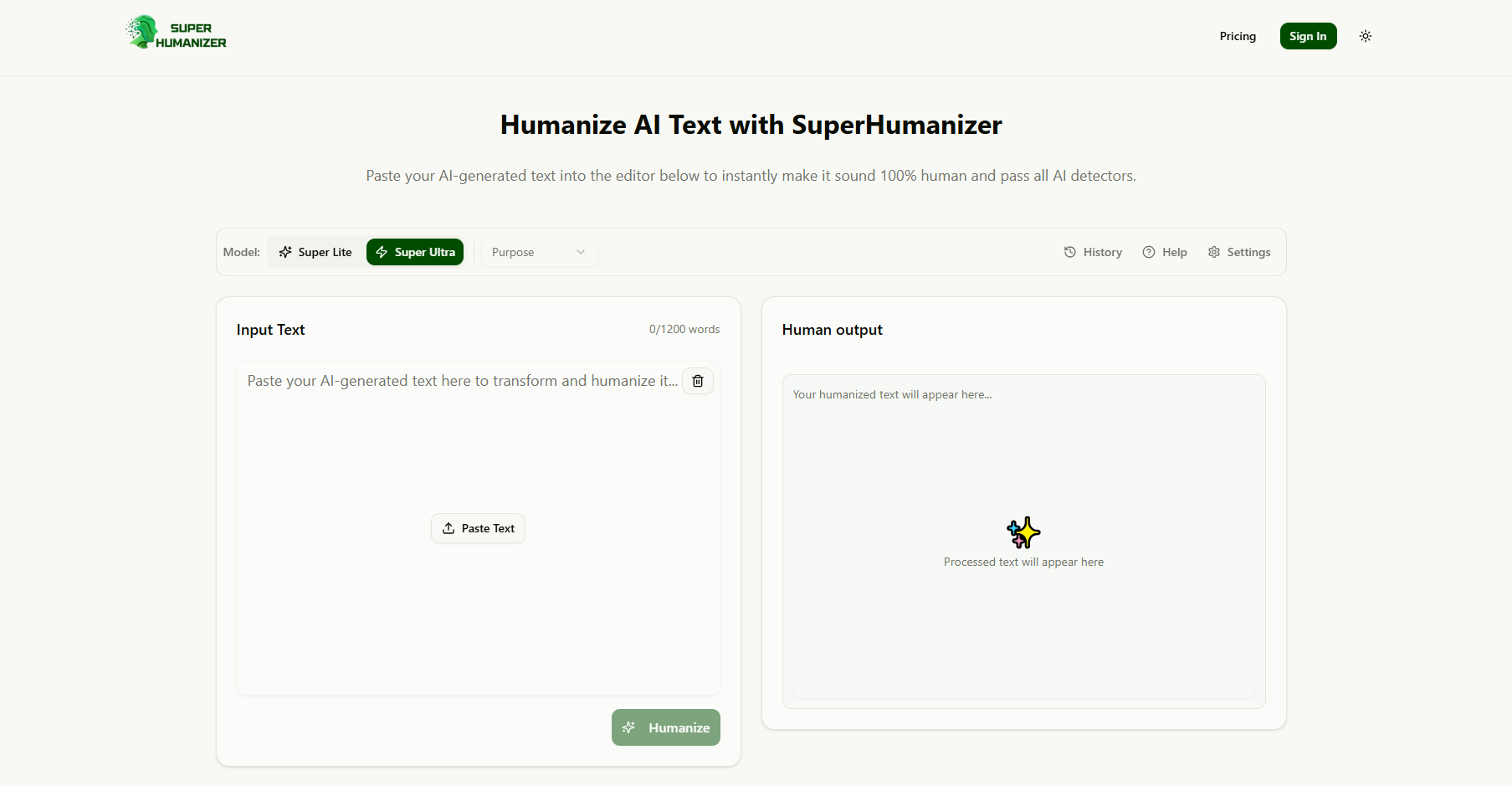Click the "Processed text will appear here" message
Viewport: 1512px width, 786px height.
1023,562
